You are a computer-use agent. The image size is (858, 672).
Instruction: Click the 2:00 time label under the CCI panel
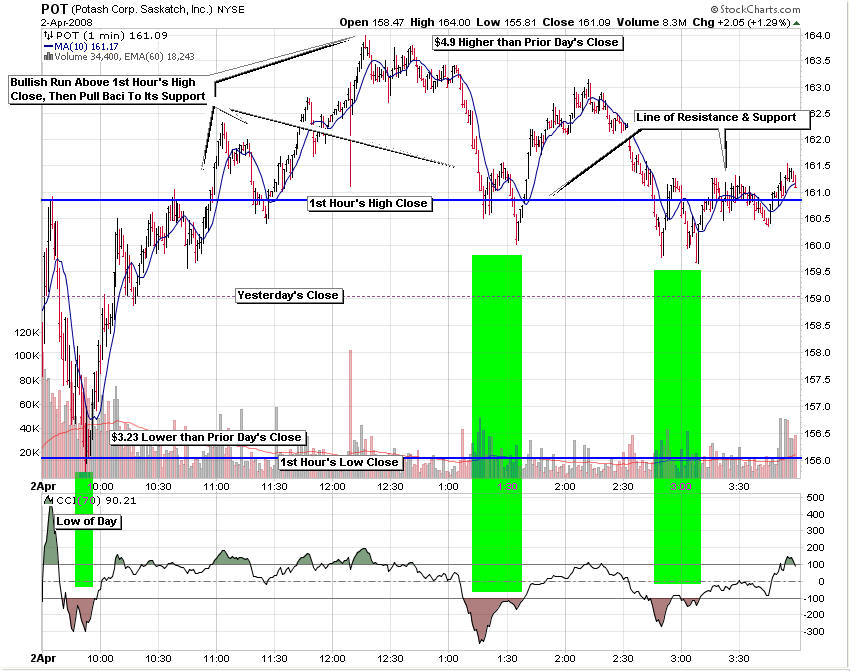[x=565, y=658]
